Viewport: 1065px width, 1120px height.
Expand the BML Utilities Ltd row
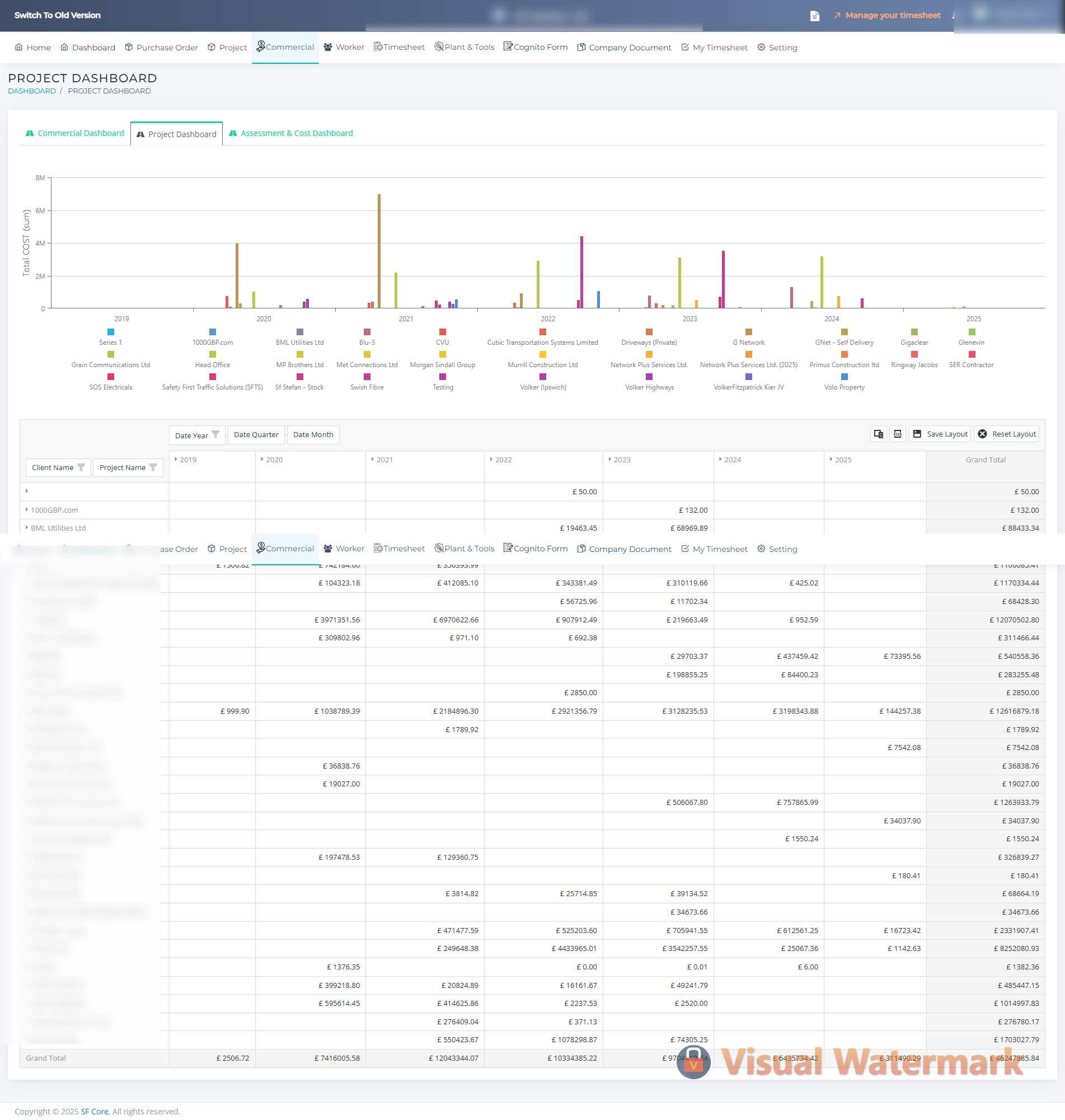(27, 527)
